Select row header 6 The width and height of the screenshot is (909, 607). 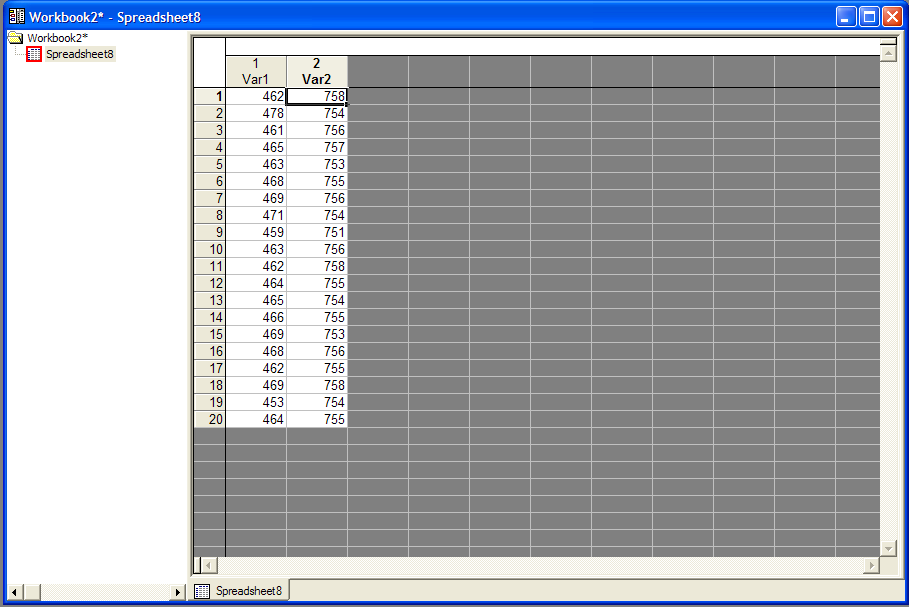[x=209, y=181]
